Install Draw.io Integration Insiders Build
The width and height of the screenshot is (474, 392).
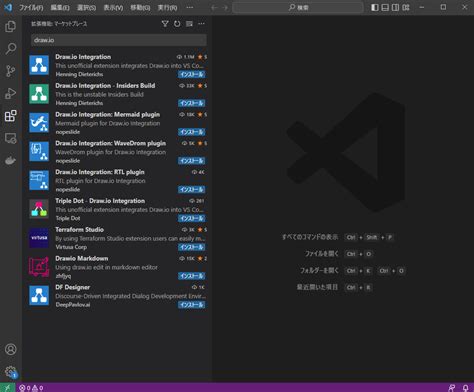(x=191, y=103)
